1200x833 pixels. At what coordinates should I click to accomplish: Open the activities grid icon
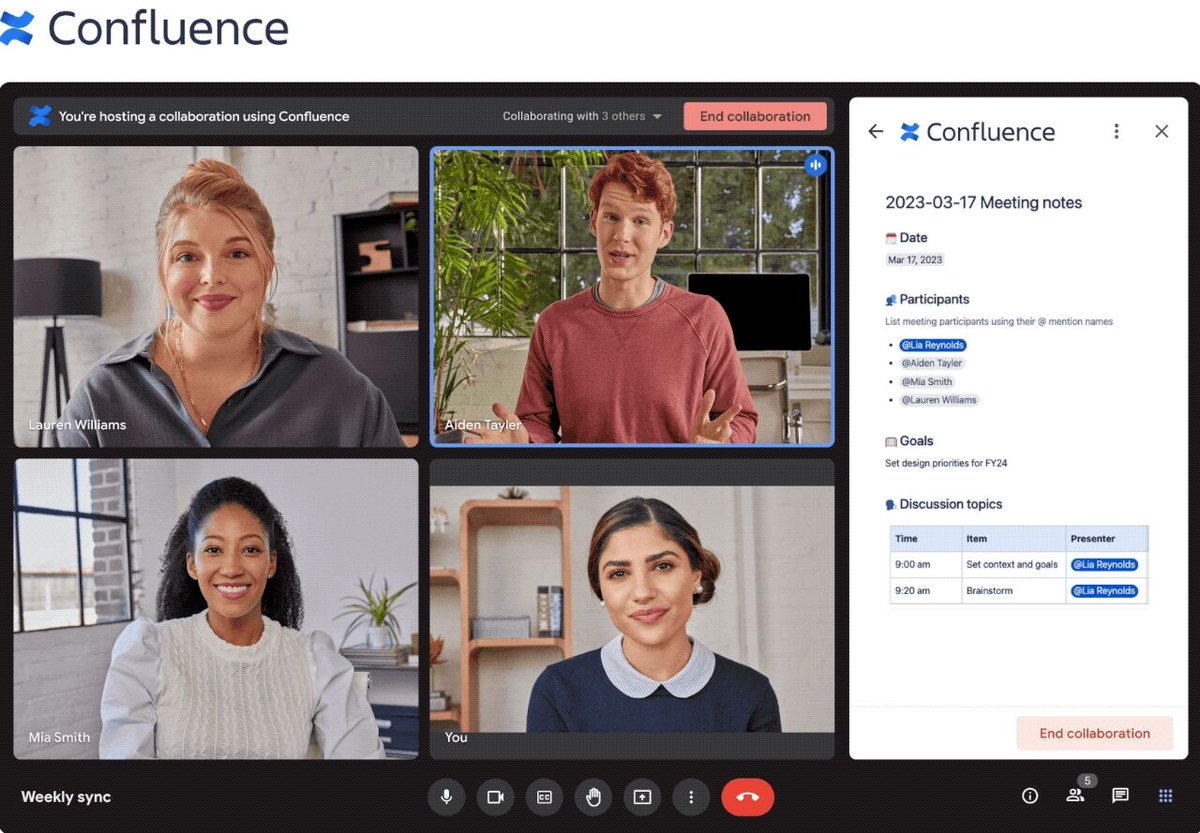1165,796
